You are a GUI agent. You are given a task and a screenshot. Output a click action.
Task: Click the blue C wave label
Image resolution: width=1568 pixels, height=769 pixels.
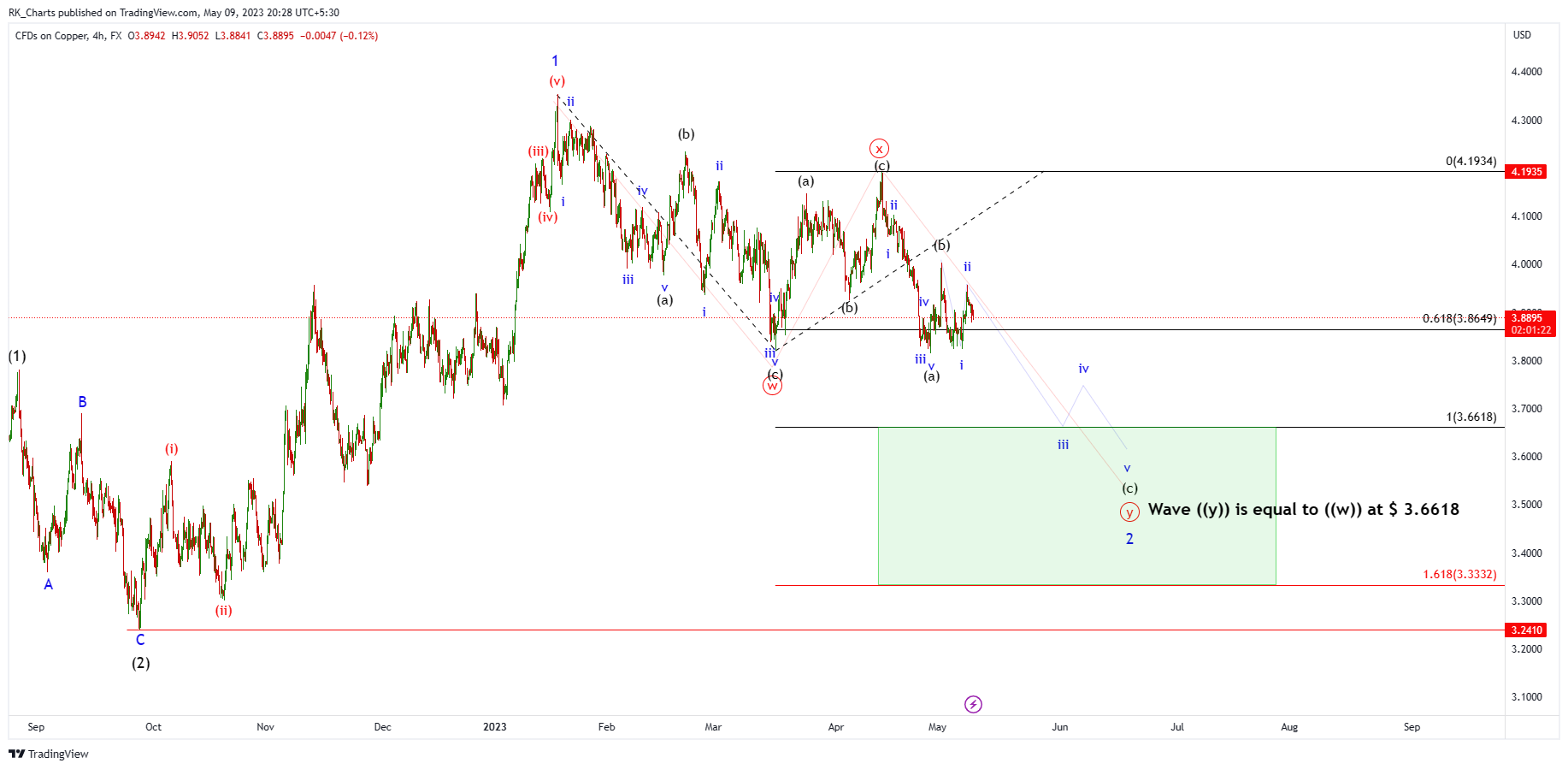click(x=140, y=640)
